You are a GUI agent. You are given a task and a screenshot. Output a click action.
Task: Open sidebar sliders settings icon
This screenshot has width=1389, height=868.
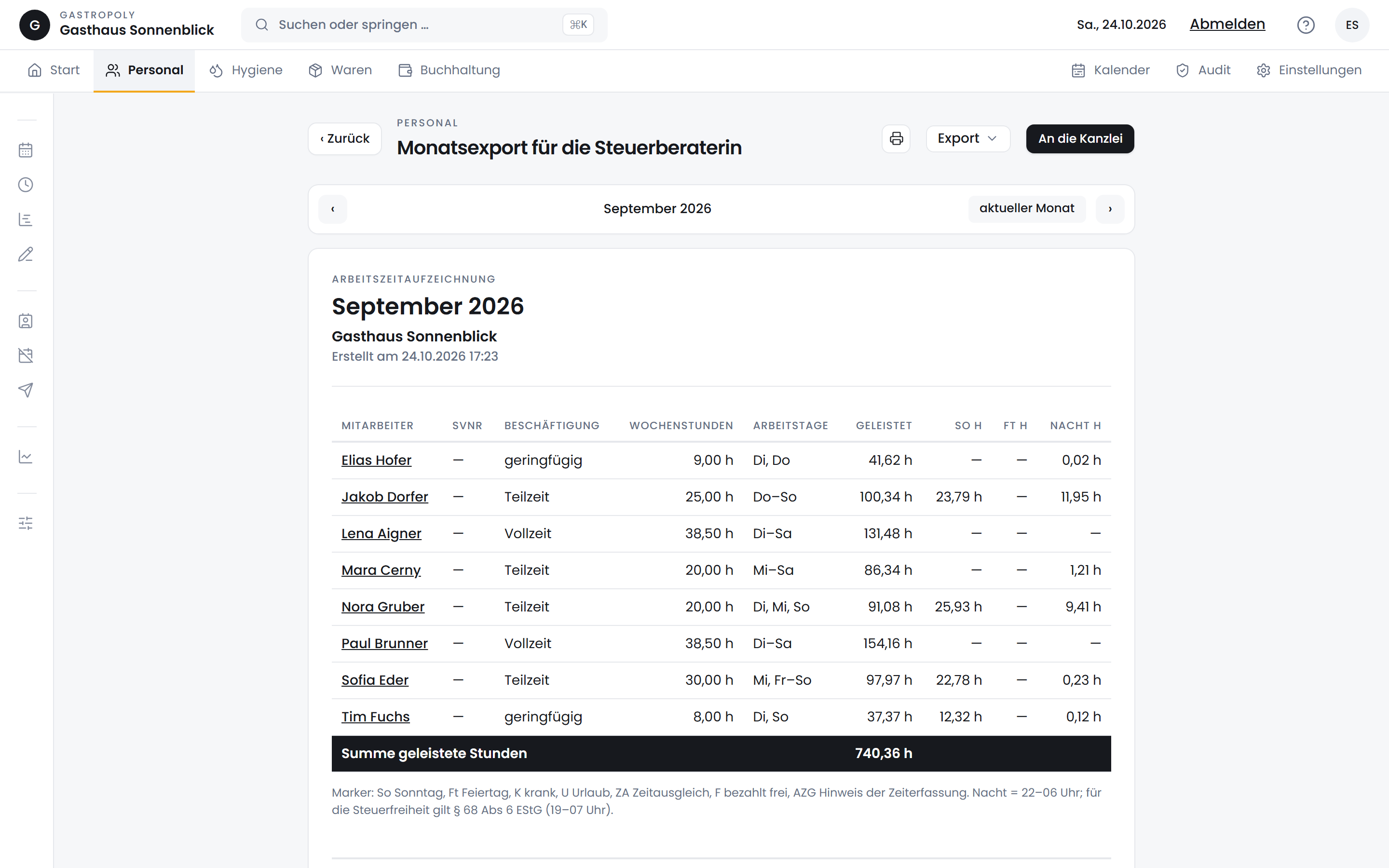(x=25, y=523)
